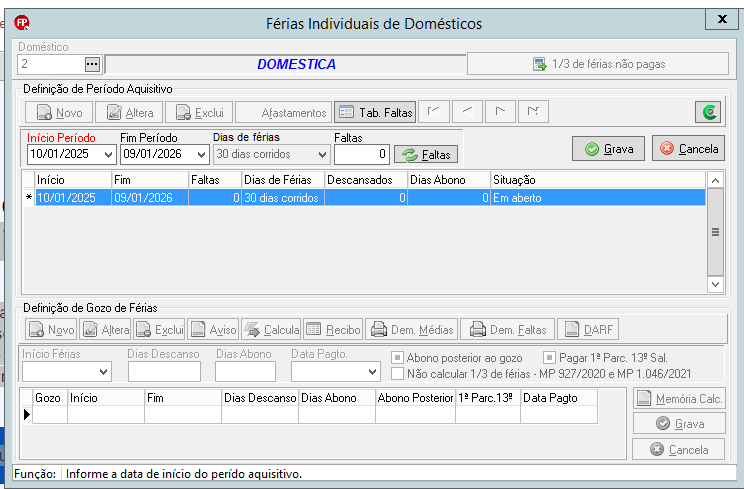Open the Tab. Faltas table

pyautogui.click(x=375, y=112)
